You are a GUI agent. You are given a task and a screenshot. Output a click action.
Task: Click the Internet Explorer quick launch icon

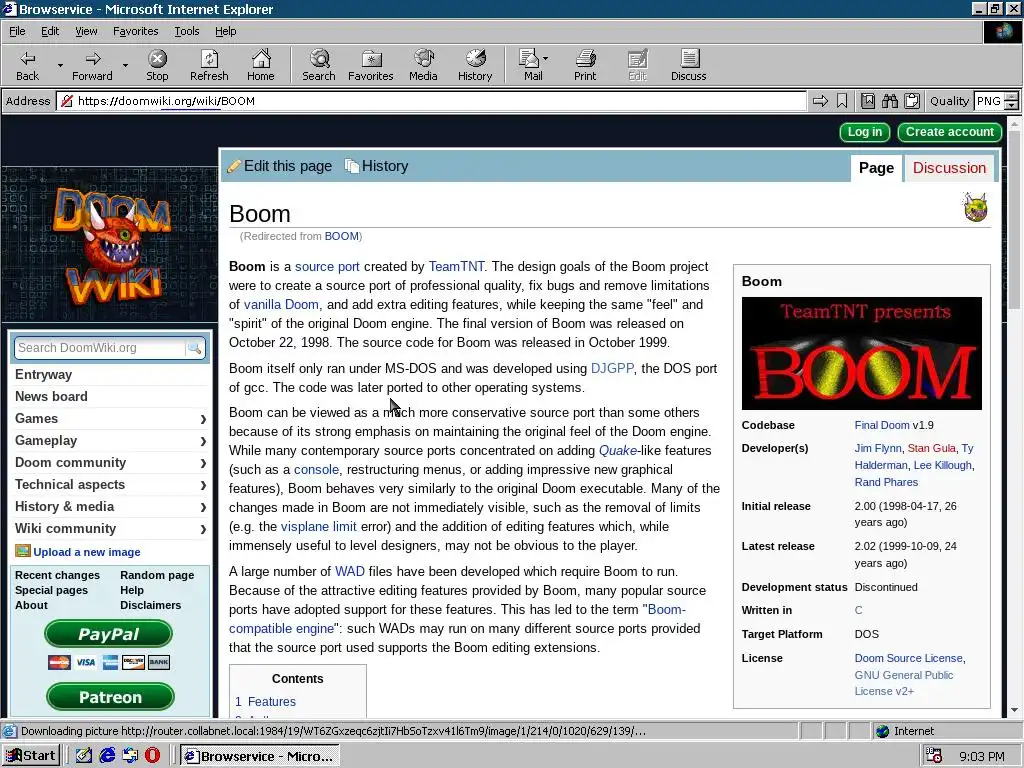coord(107,756)
